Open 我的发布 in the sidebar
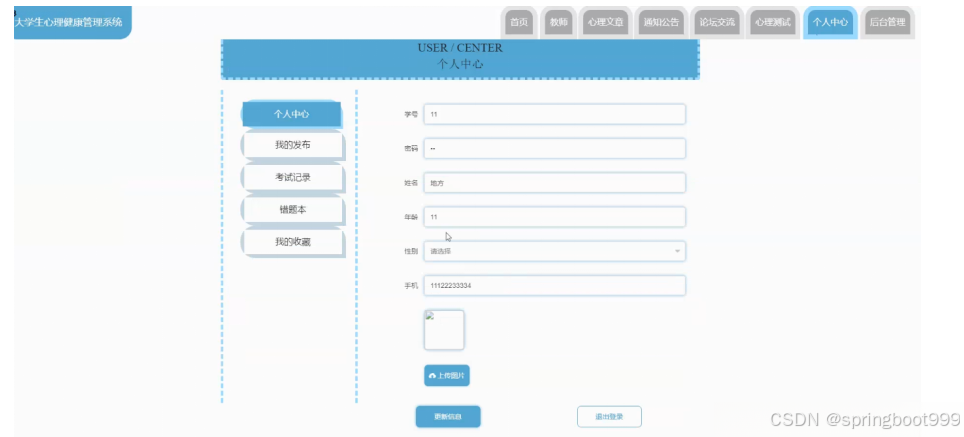 (293, 145)
